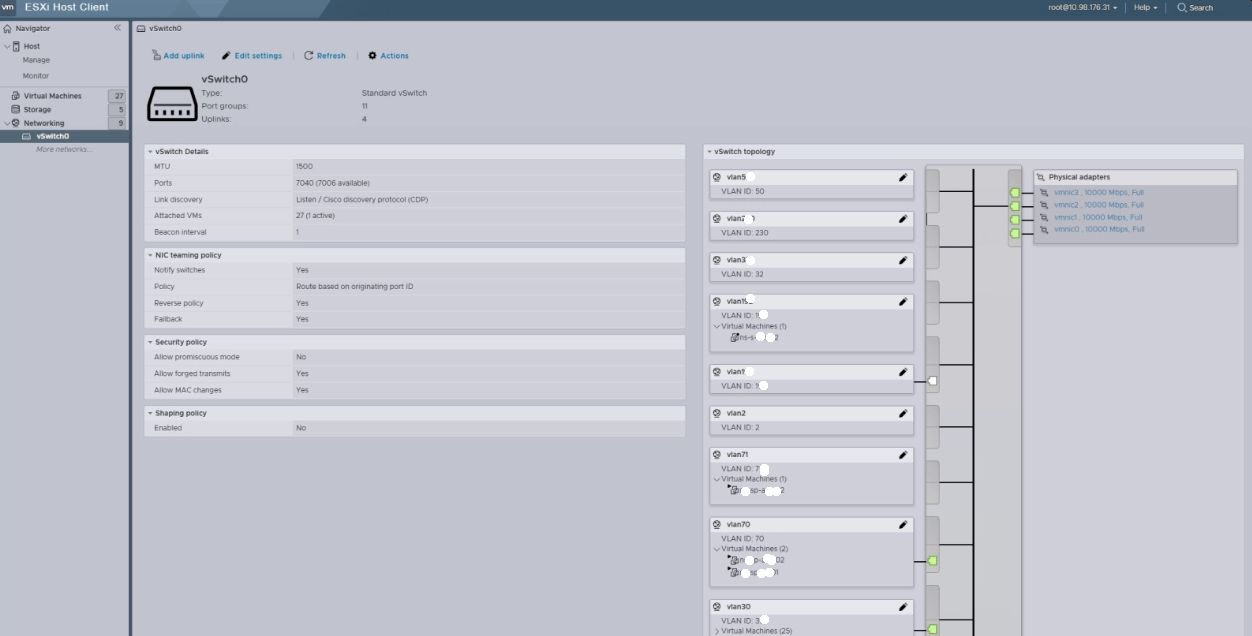
Task: Click the vmnic3 adapter icon
Action: point(1044,192)
